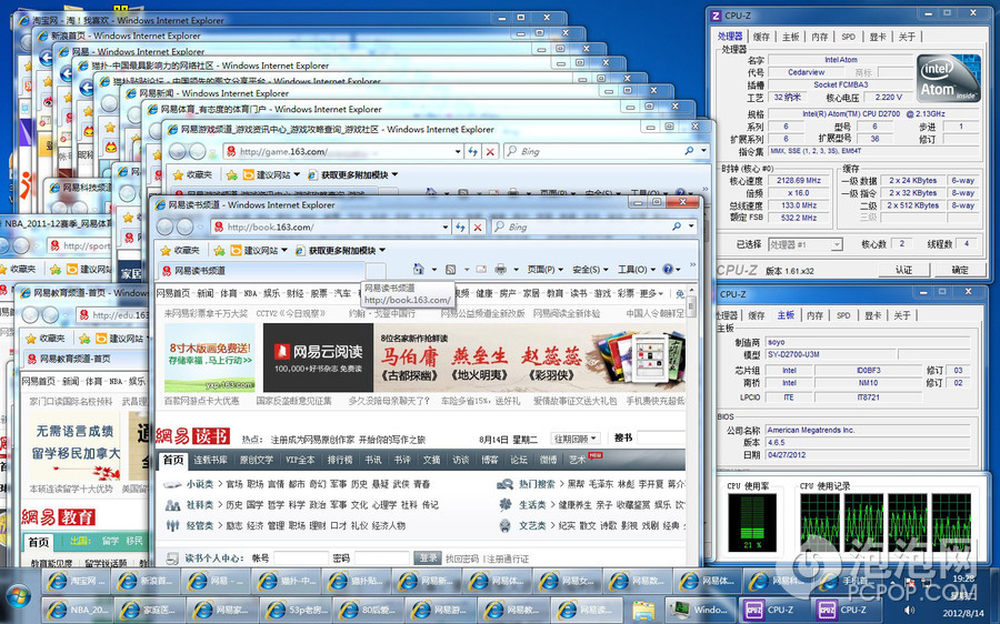
Task: Open the blue Help icon in the book.163.com window
Action: (x=668, y=269)
